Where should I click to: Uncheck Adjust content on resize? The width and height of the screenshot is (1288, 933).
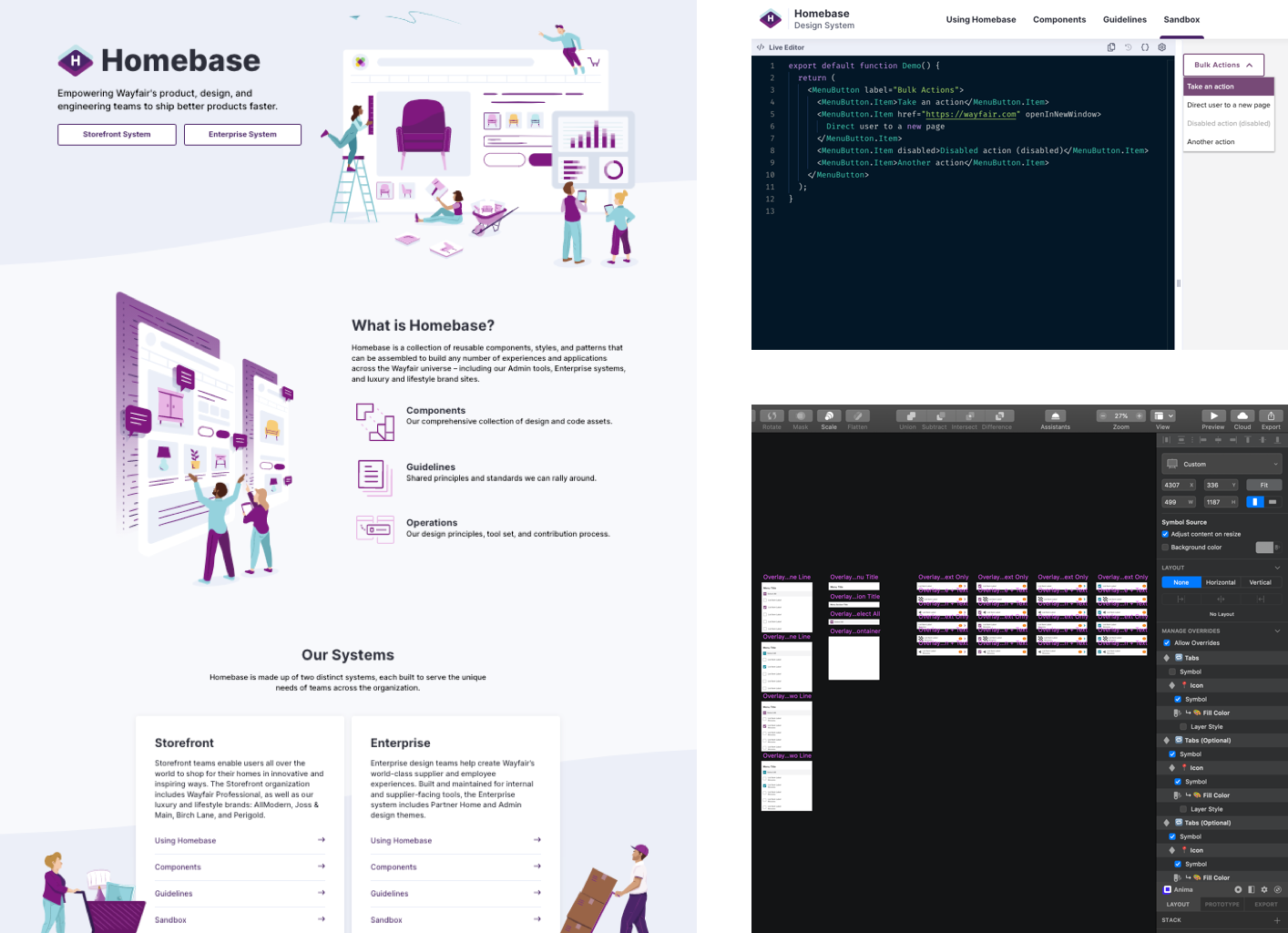(1165, 534)
